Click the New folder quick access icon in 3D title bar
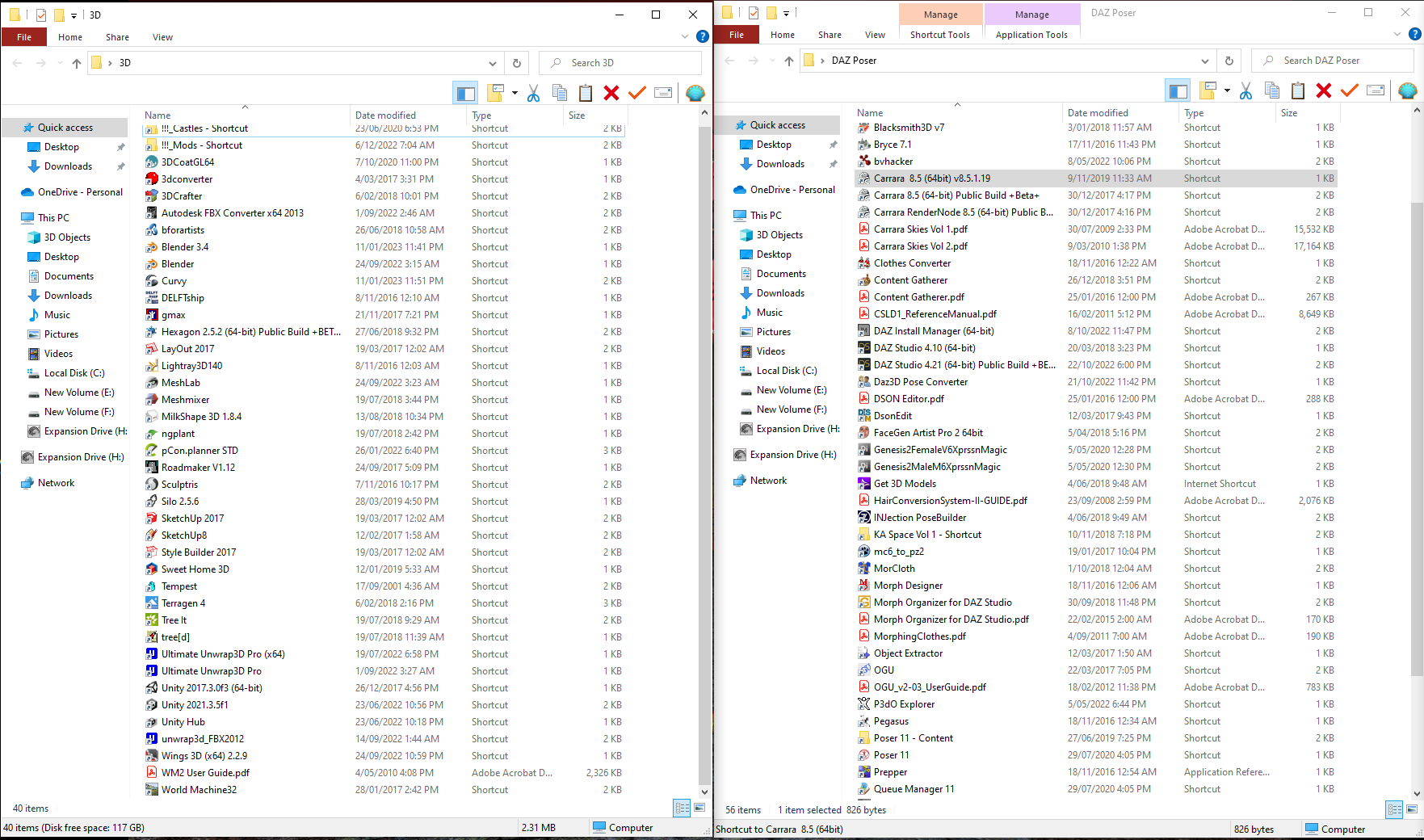This screenshot has width=1424, height=840. tap(59, 15)
